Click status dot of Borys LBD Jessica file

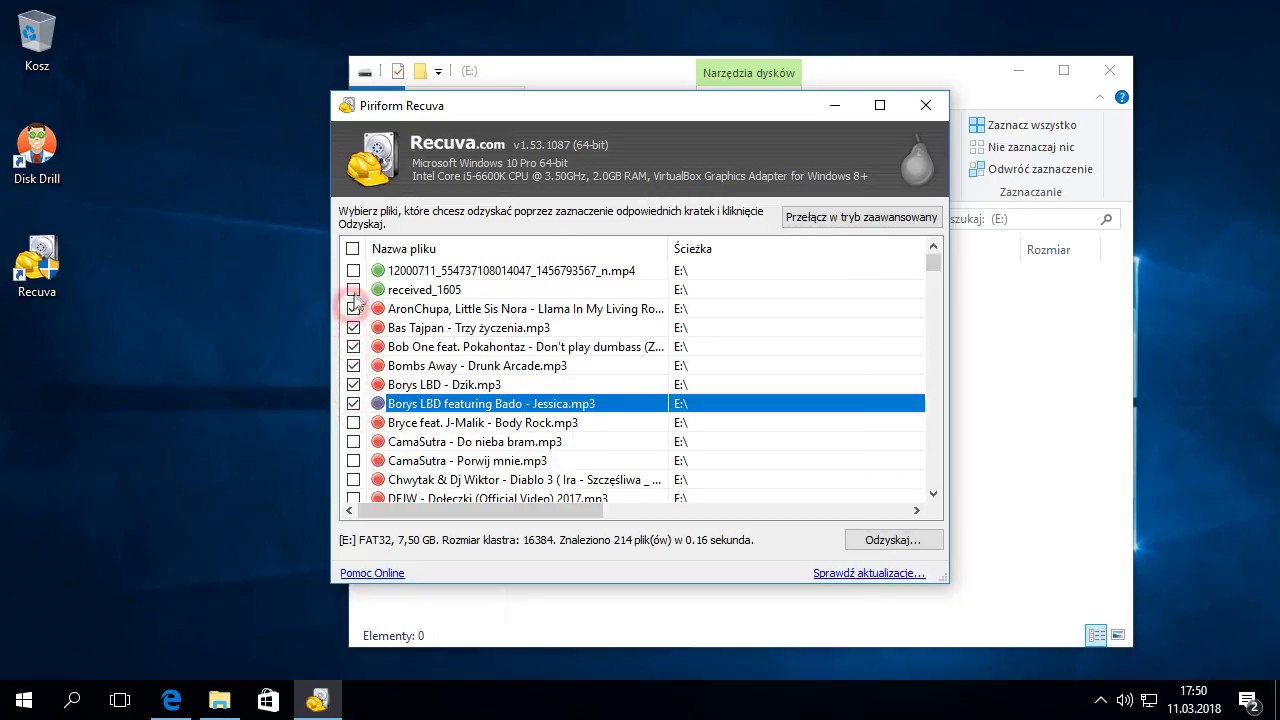(378, 404)
